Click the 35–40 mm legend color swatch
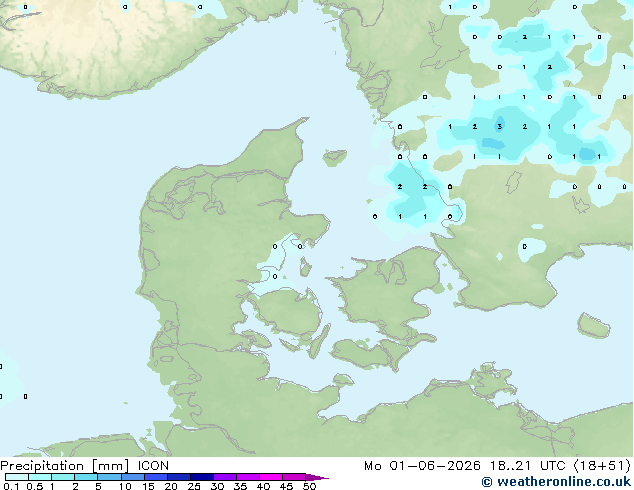The image size is (634, 490). coord(248,477)
